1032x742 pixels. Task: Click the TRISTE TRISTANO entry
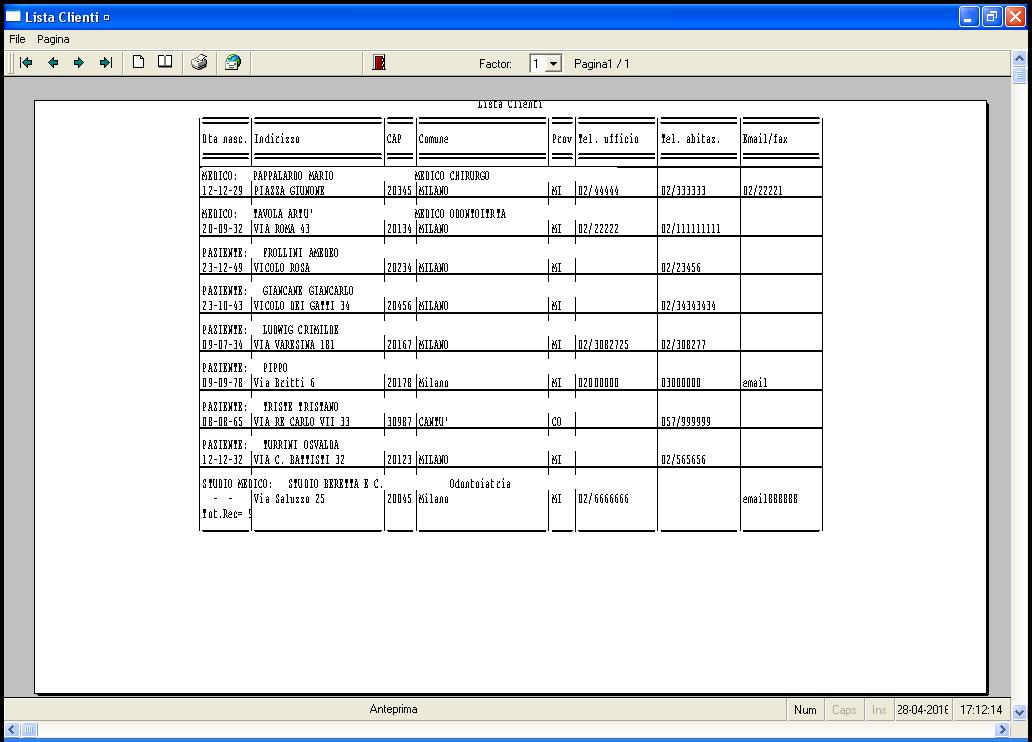tap(301, 407)
